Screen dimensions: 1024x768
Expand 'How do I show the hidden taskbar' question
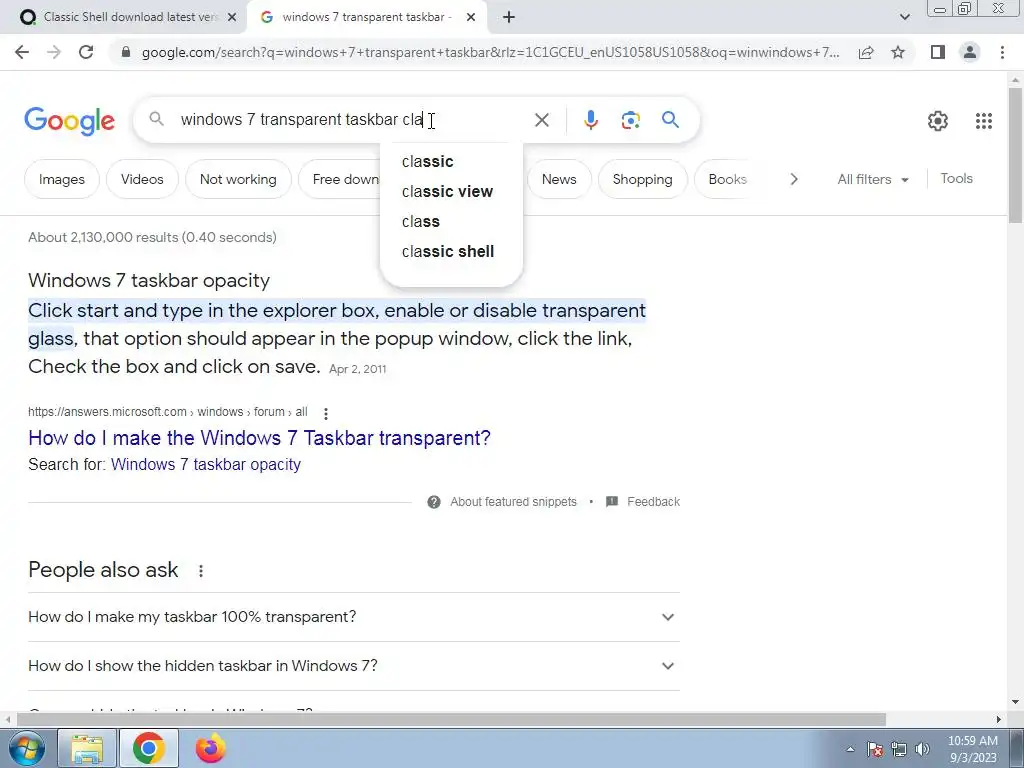point(353,666)
